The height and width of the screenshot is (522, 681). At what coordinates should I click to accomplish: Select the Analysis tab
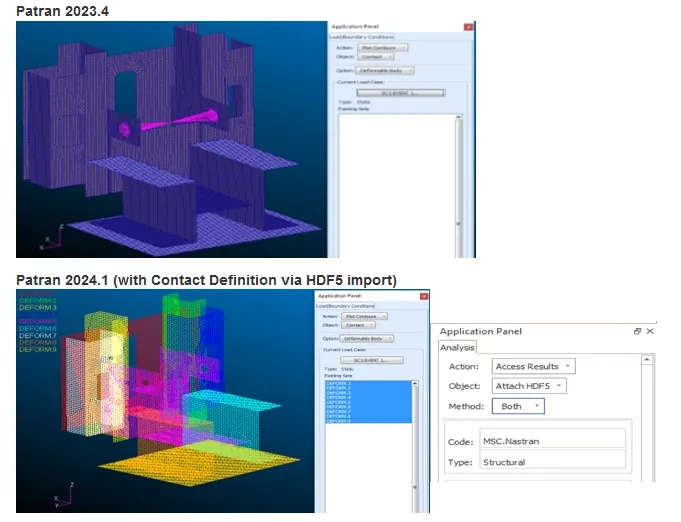457,348
